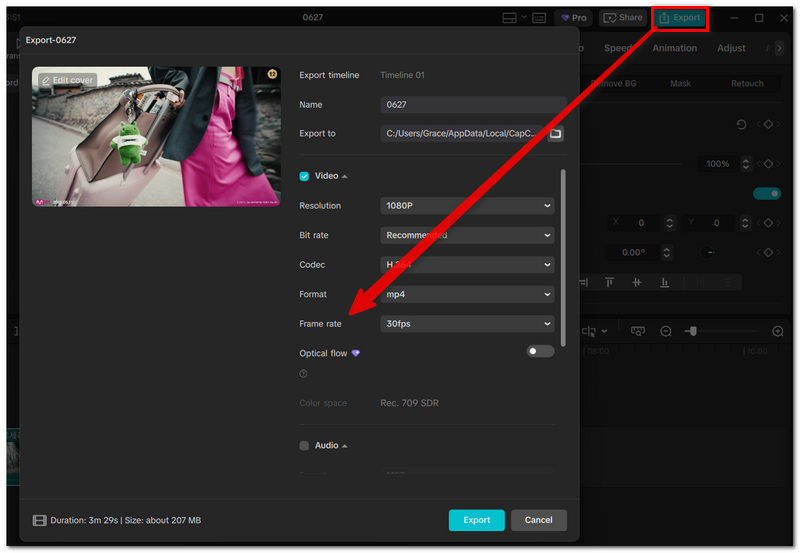Add keyframe diamond next to Y position
The width and height of the screenshot is (800, 553).
[x=768, y=223]
